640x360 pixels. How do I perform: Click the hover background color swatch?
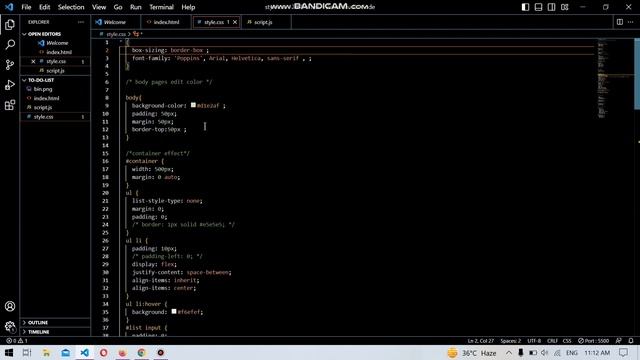[x=174, y=311]
